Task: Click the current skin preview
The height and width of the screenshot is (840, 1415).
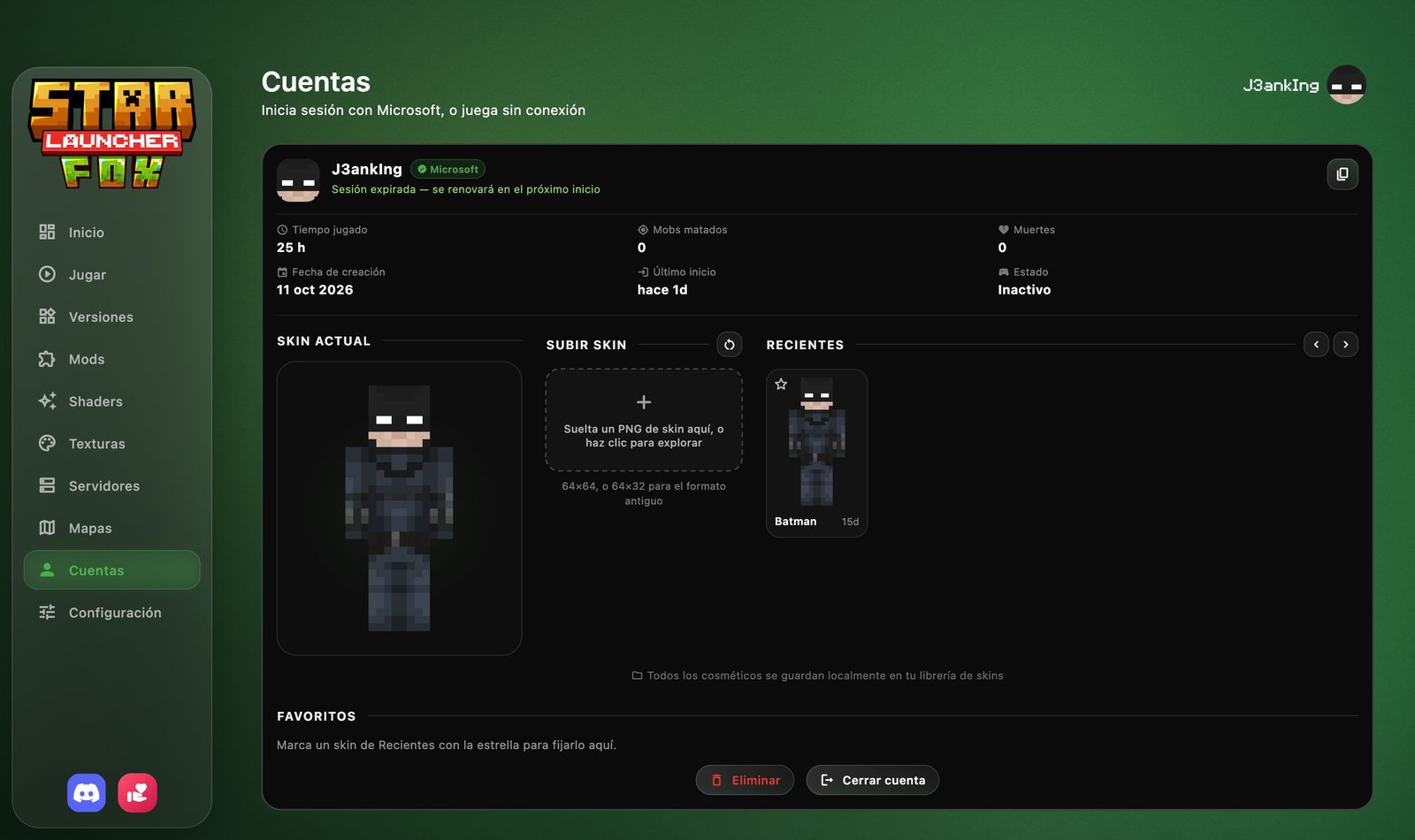Action: tap(399, 508)
